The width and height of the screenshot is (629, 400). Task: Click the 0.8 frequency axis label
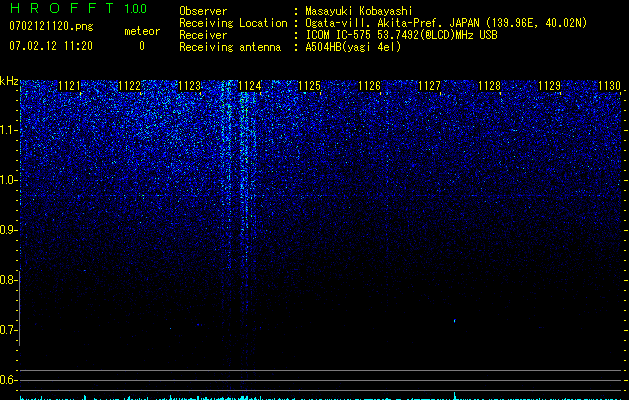point(9,280)
